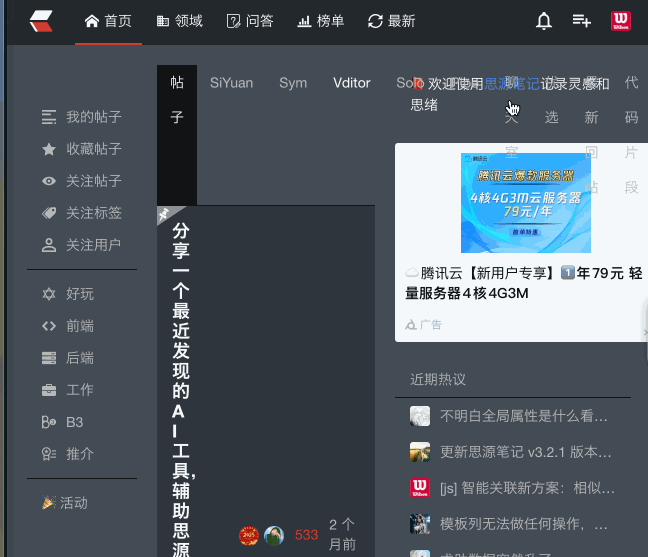The width and height of the screenshot is (648, 557).
Task: Click the 思源笔记 link in the banner
Action: (x=512, y=84)
